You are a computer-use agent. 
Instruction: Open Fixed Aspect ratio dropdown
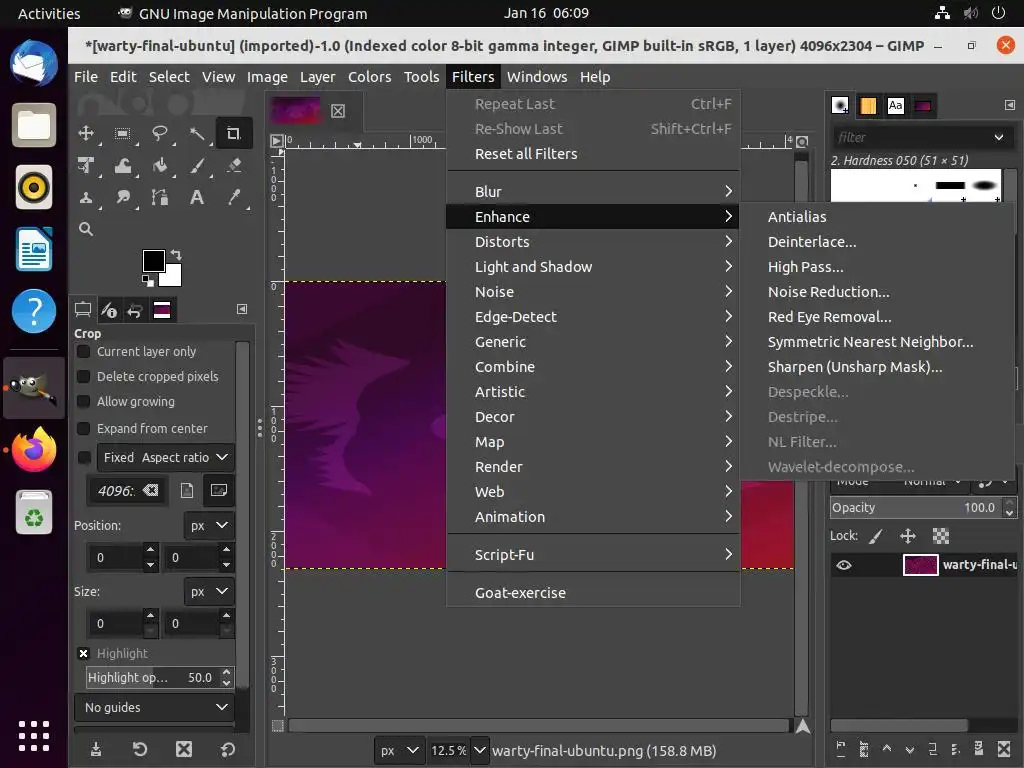point(166,457)
